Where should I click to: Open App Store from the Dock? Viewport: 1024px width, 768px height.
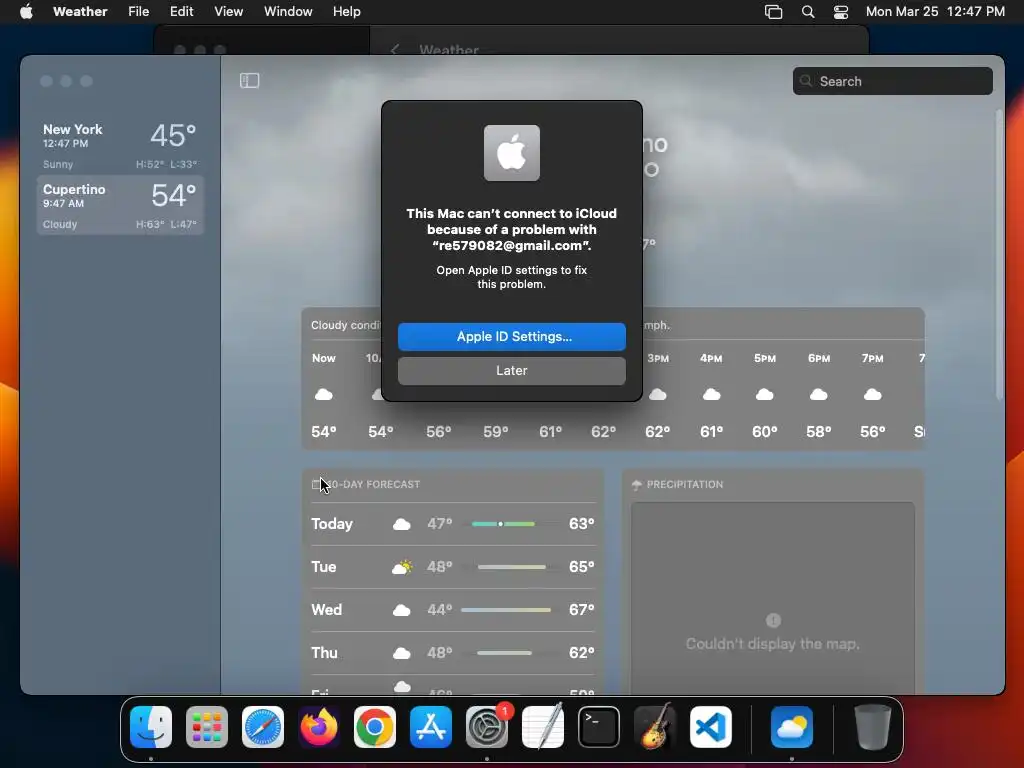coord(431,727)
